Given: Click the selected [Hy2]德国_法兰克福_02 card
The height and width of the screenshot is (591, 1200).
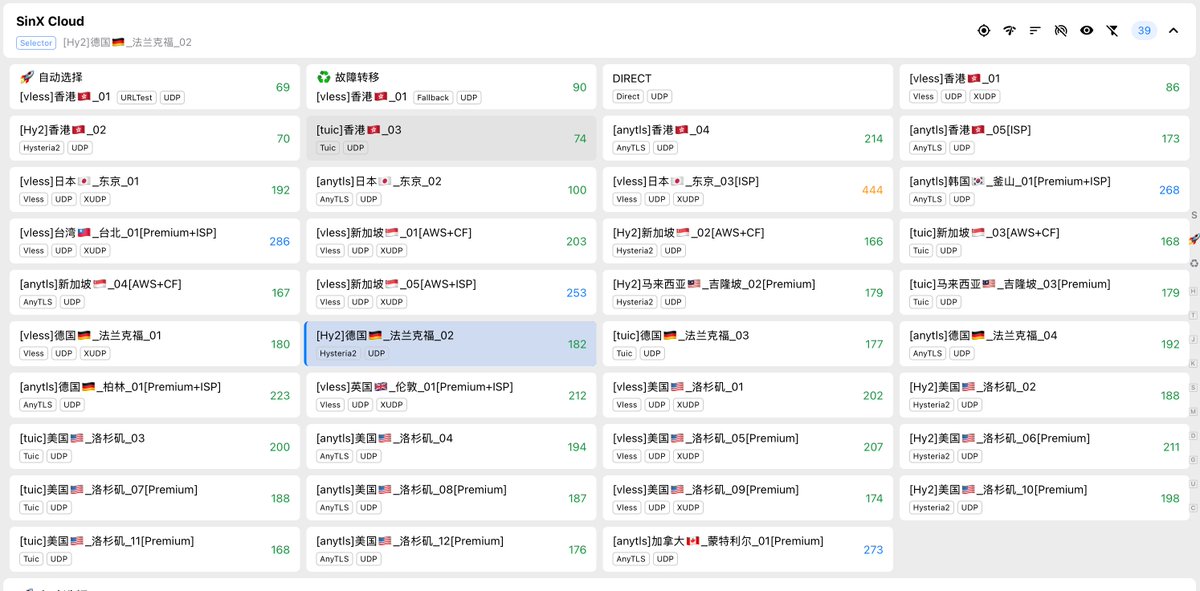Looking at the screenshot, I should [451, 344].
